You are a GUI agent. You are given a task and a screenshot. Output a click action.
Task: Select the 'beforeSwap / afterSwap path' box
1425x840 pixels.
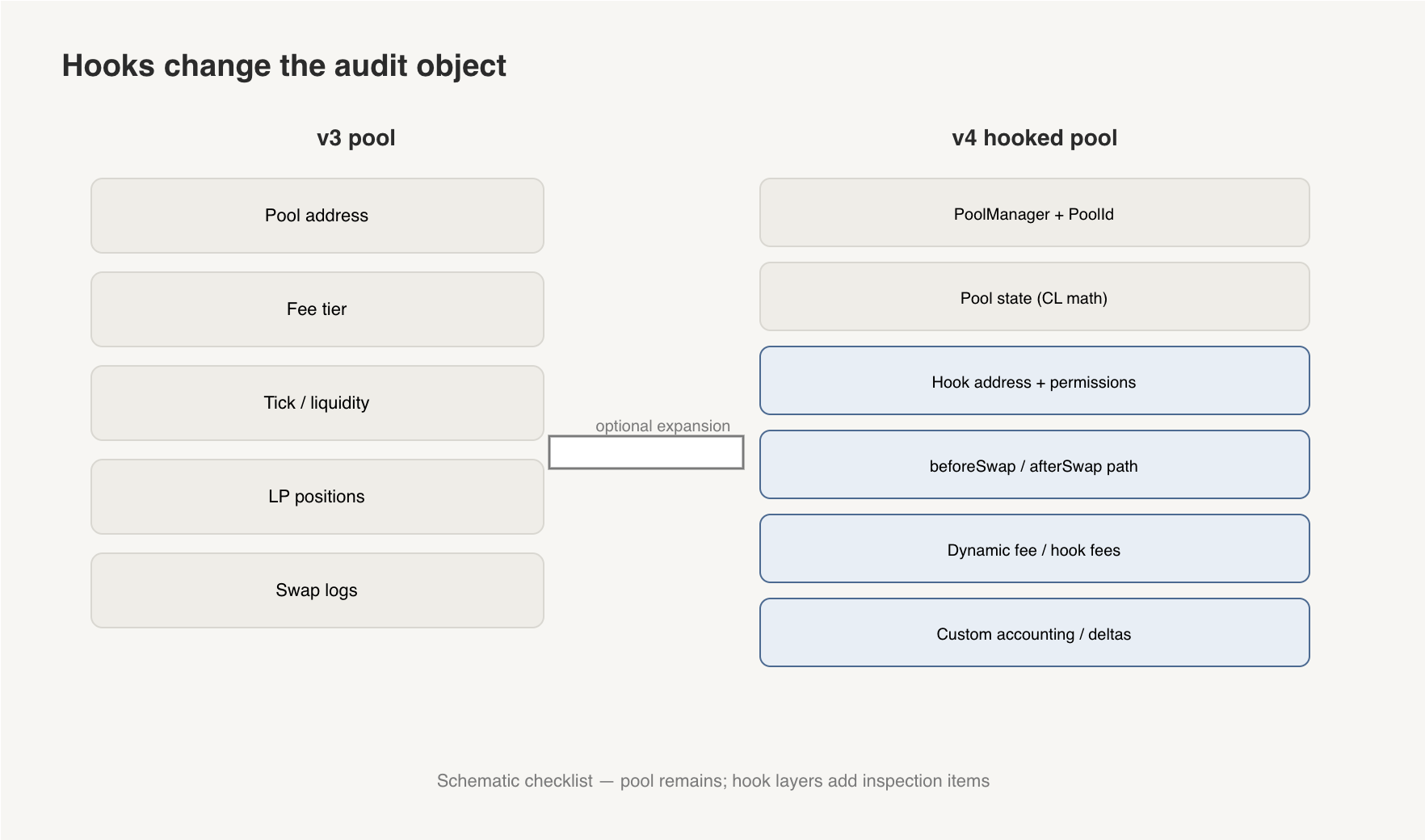pyautogui.click(x=1035, y=464)
